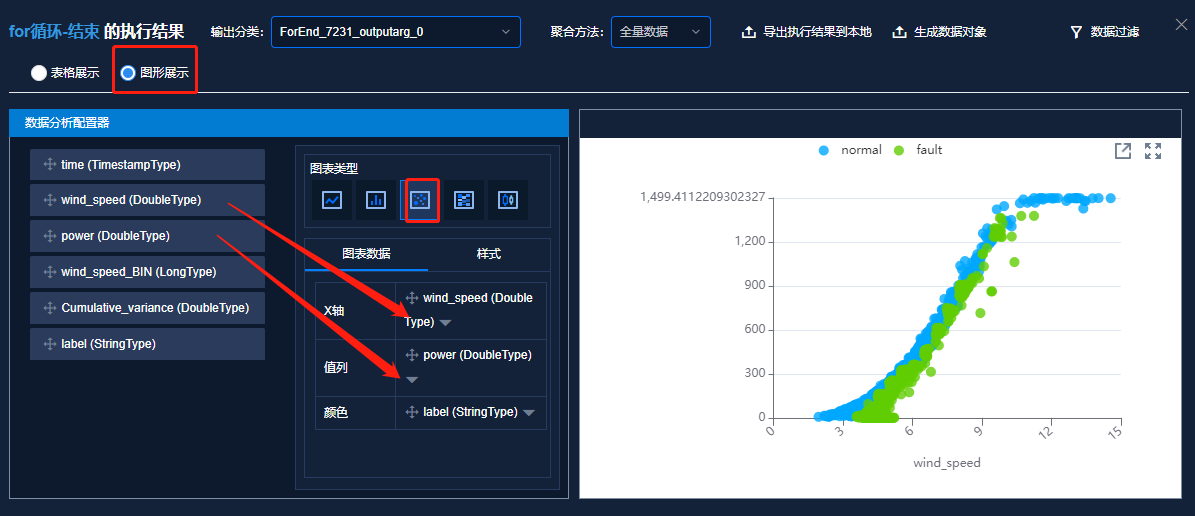The image size is (1195, 516).
Task: Click drag handle of wind_speed_BIN field
Action: (50, 272)
